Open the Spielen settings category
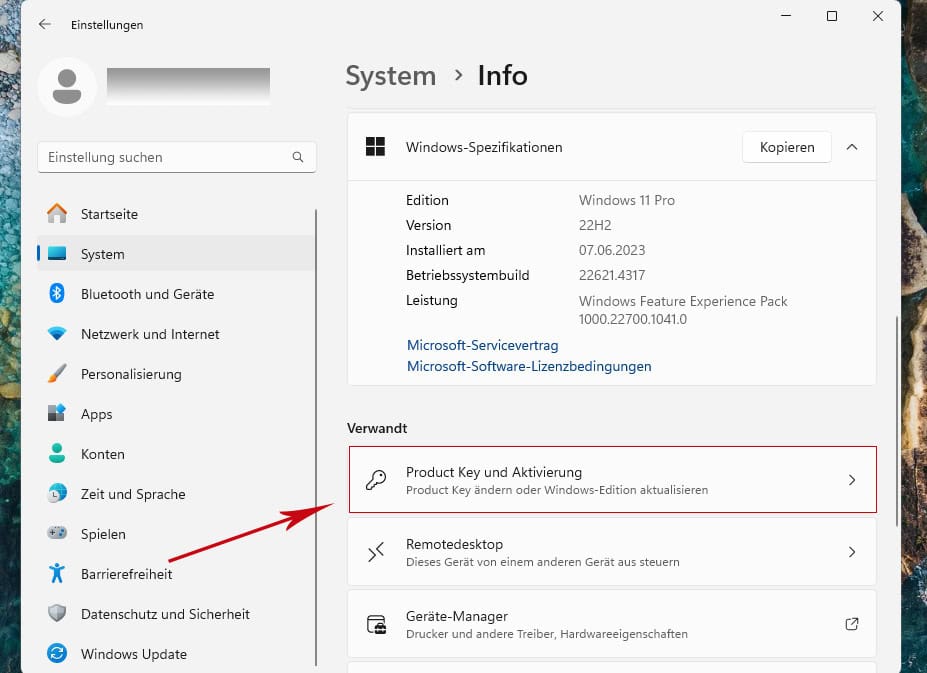Image resolution: width=927 pixels, height=673 pixels. click(103, 534)
